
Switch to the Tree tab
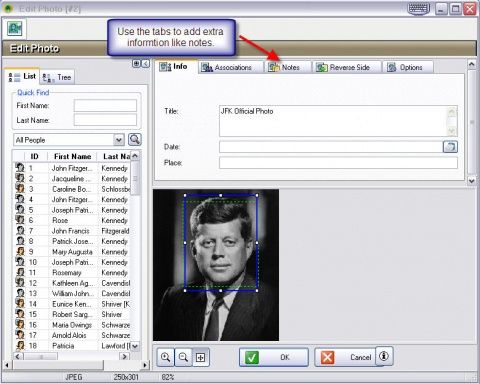(x=57, y=77)
